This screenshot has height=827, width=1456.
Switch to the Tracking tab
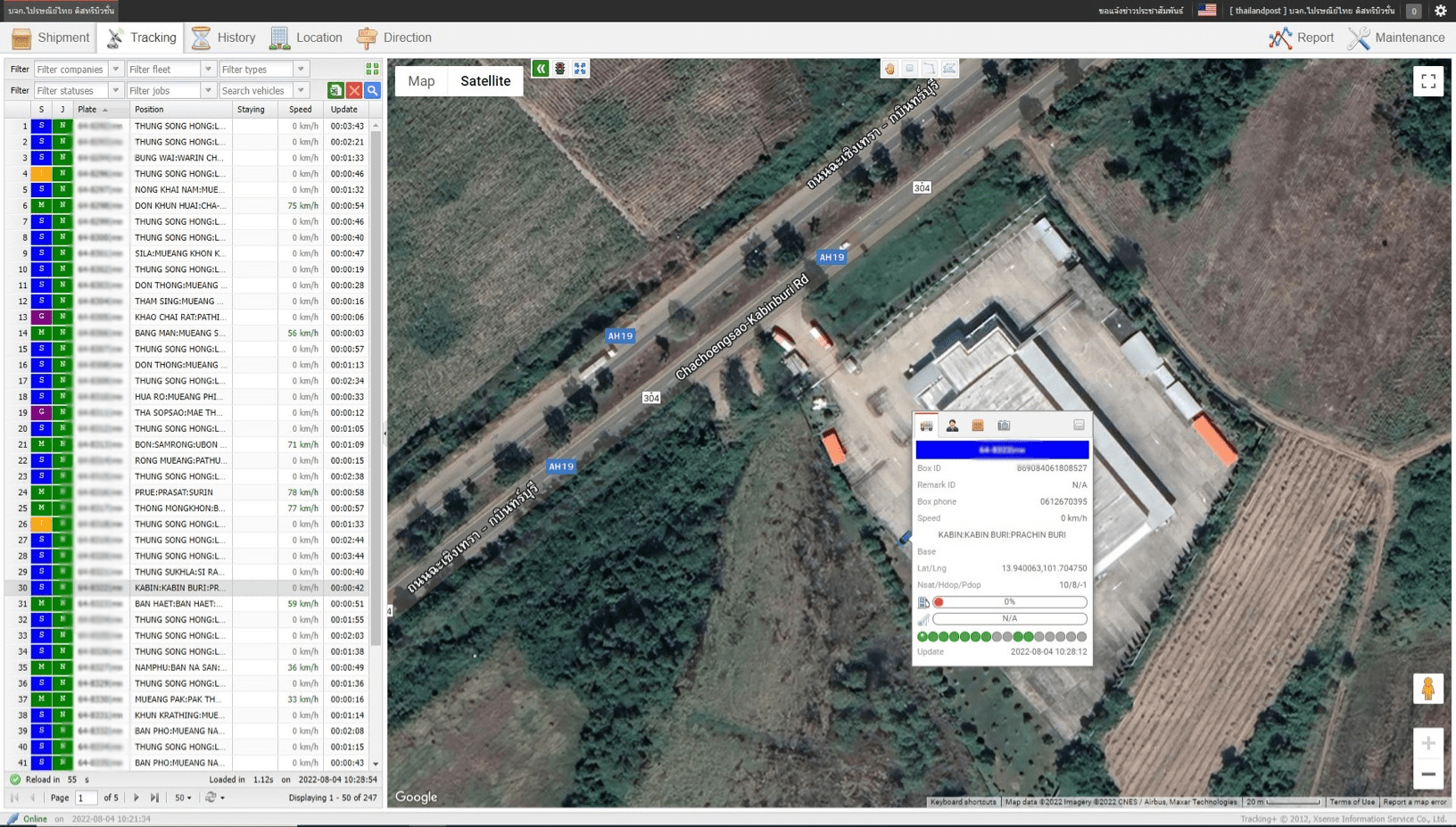141,37
